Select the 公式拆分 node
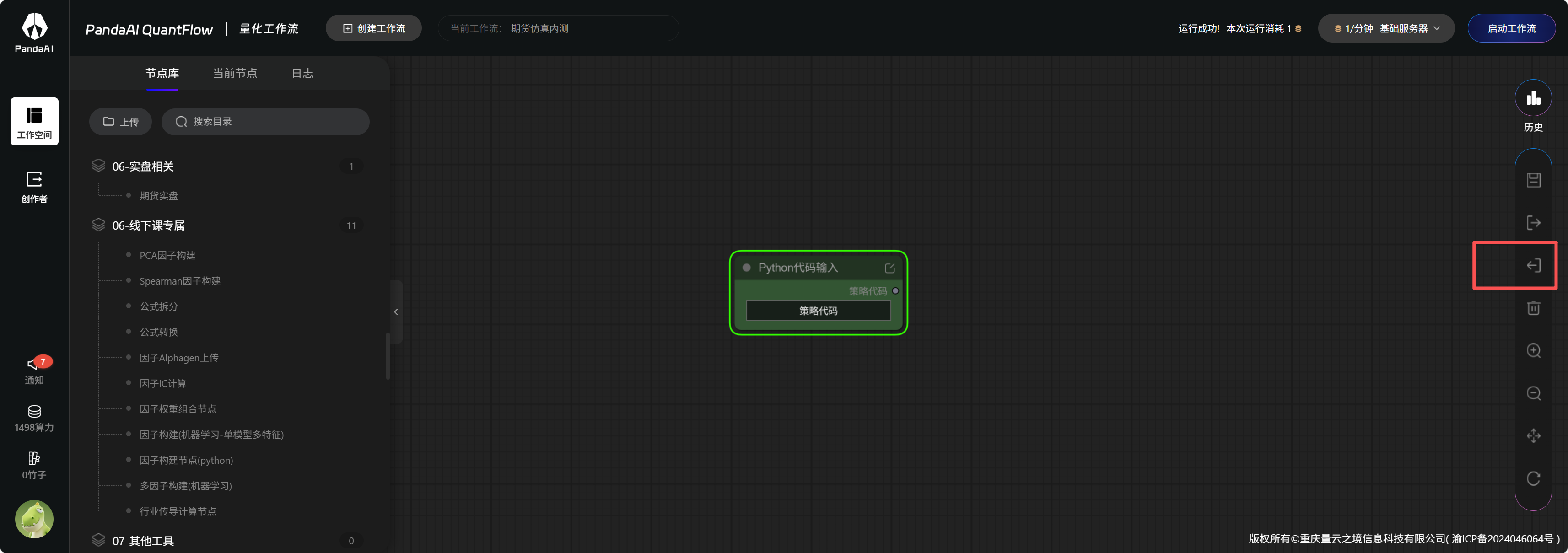1568x553 pixels. point(159,306)
